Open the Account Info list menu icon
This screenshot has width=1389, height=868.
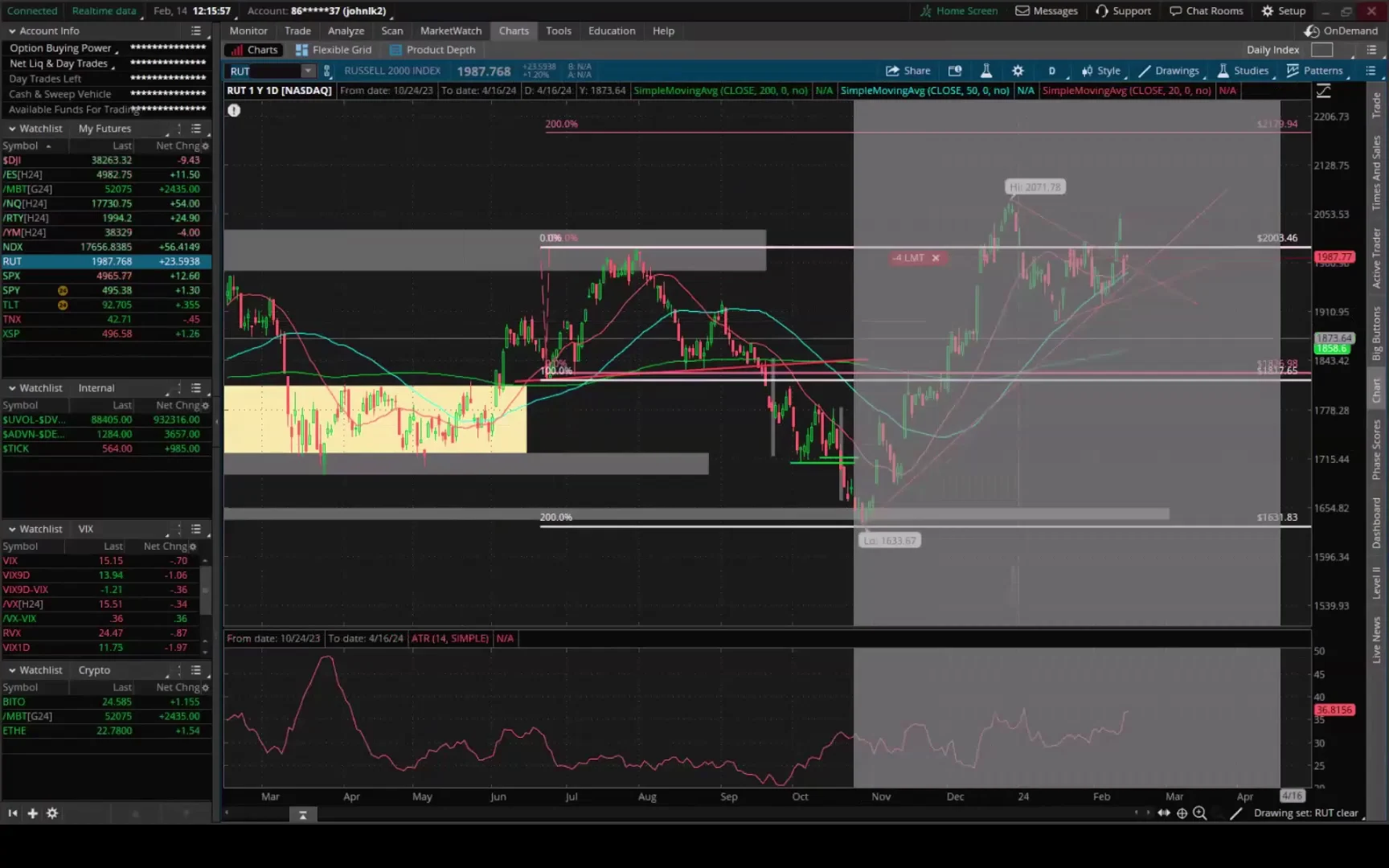coord(196,31)
